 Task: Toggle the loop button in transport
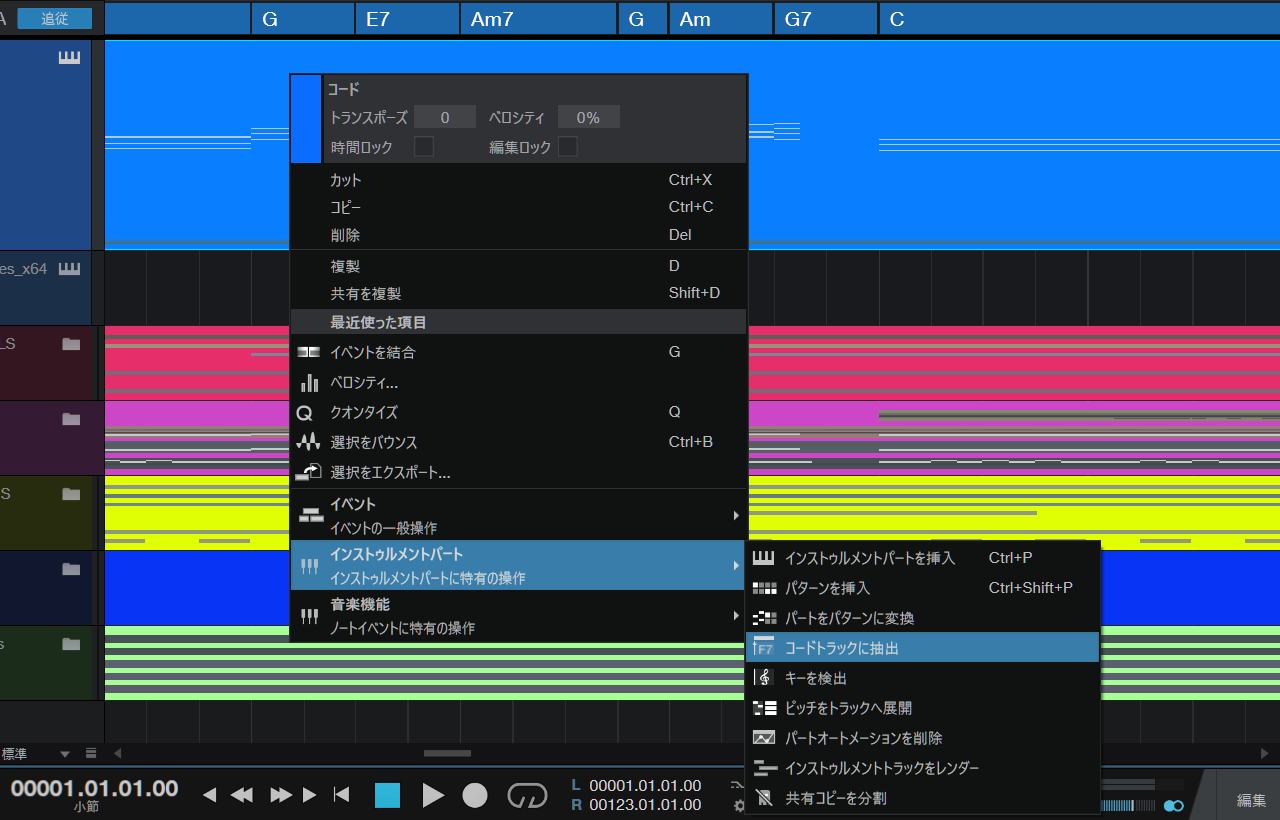pos(527,795)
